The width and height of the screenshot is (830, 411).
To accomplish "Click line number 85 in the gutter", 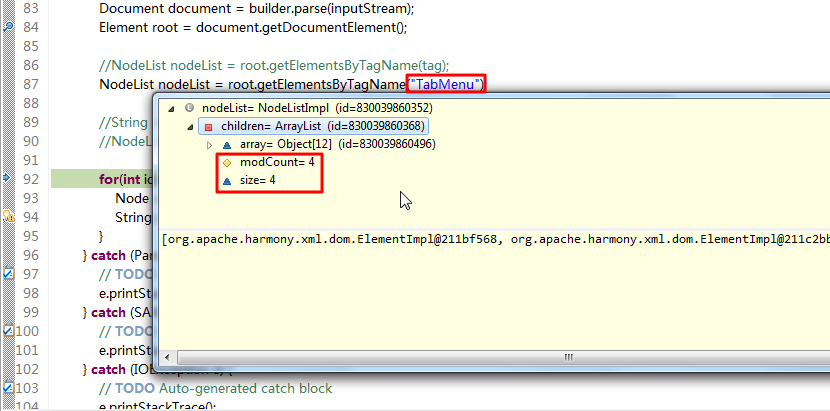I will tap(31, 47).
